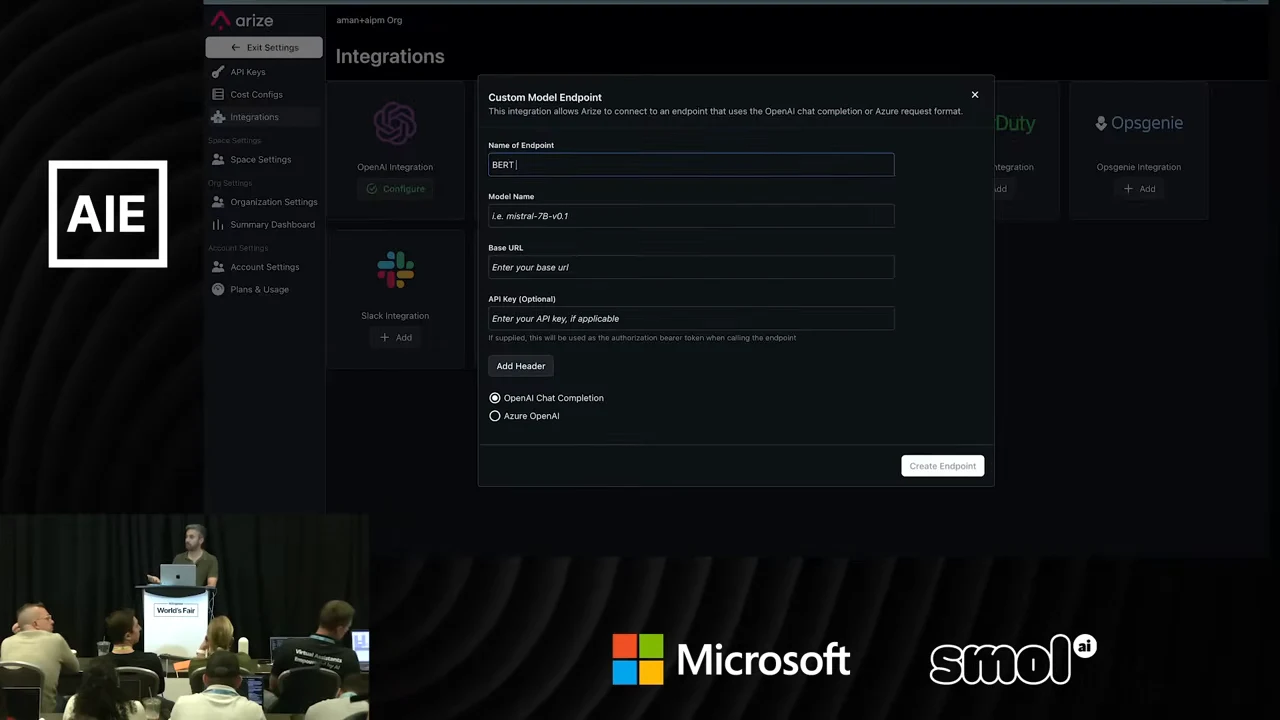Click the OpenAI Integration logo
1280x720 pixels.
tap(395, 124)
